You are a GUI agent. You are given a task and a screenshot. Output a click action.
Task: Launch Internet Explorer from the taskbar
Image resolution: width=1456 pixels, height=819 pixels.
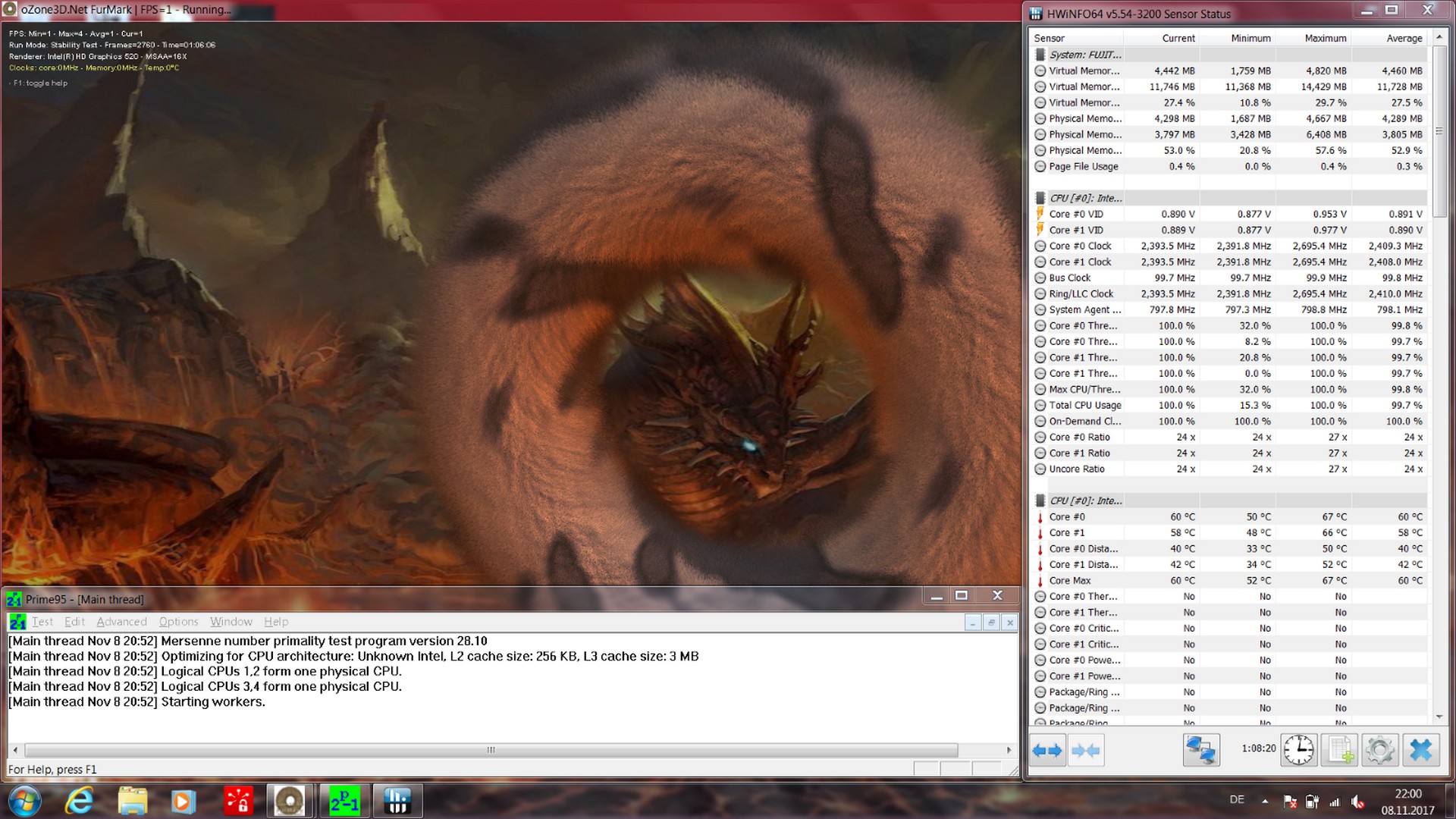point(80,801)
